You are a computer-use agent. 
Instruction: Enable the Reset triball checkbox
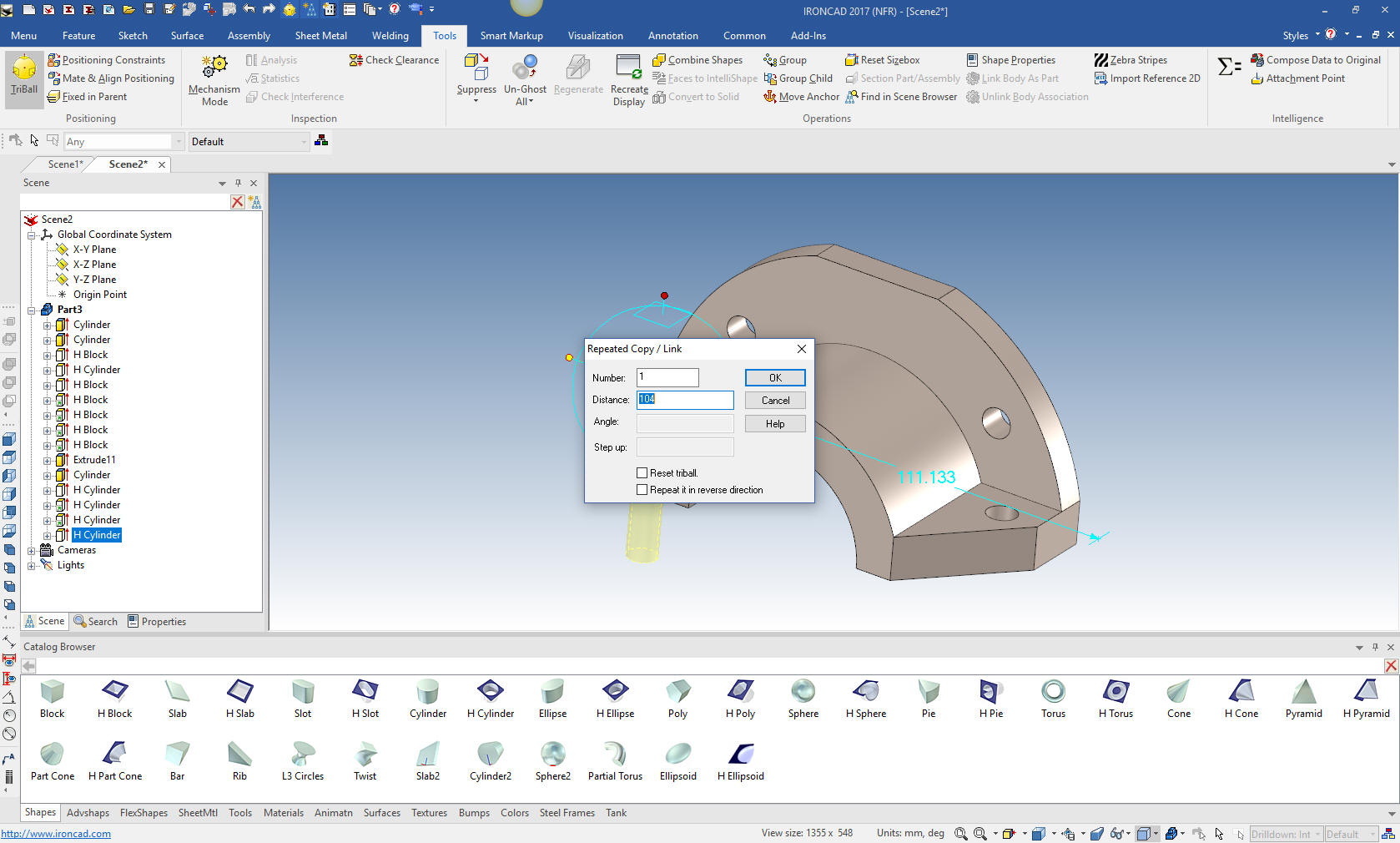click(x=642, y=473)
